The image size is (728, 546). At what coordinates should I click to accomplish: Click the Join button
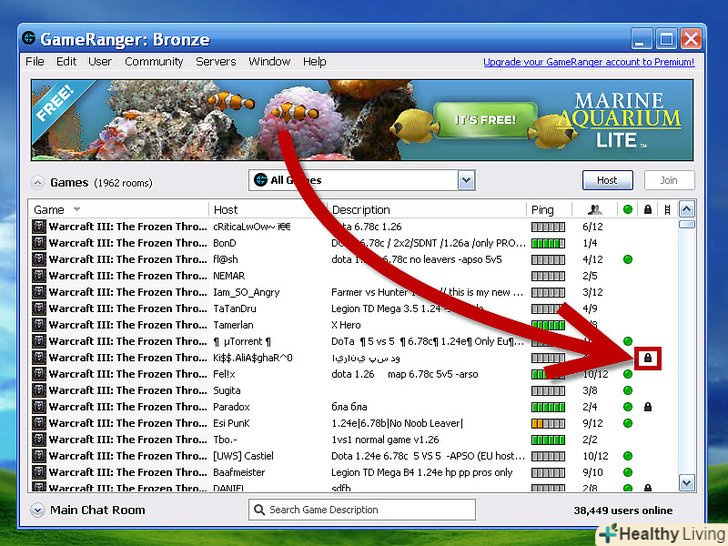[x=669, y=180]
